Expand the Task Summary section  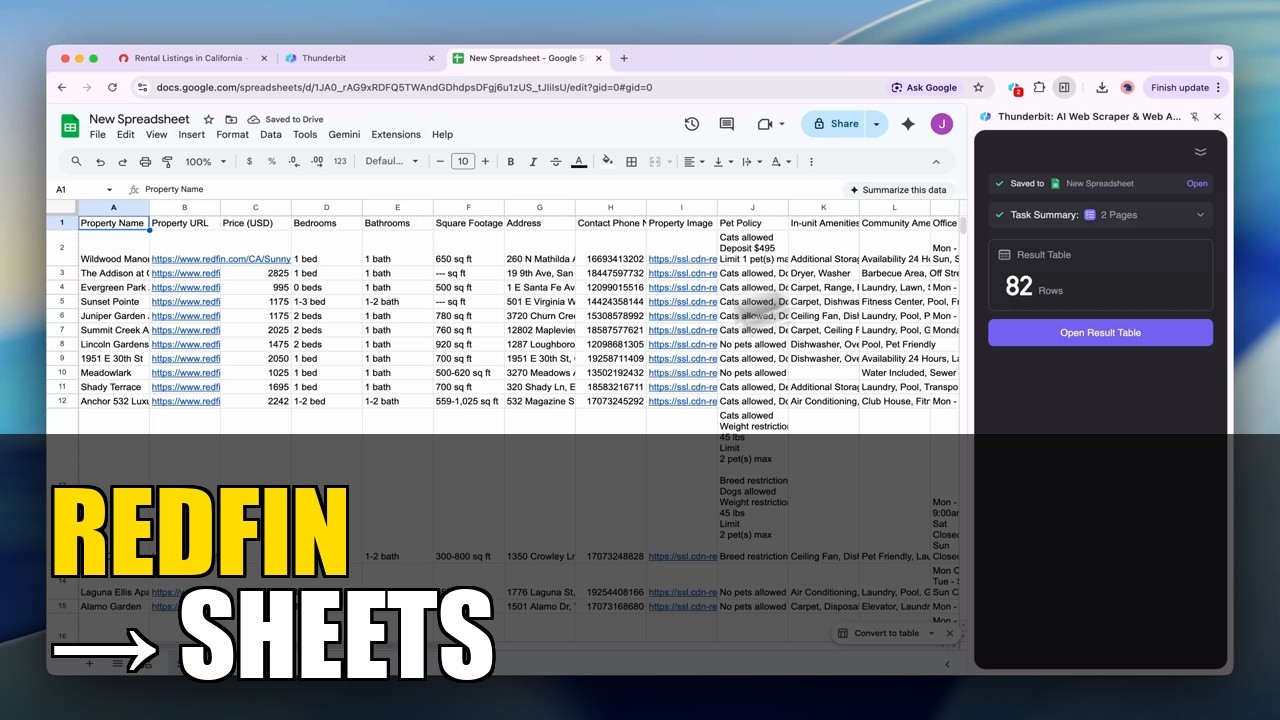coord(1200,214)
